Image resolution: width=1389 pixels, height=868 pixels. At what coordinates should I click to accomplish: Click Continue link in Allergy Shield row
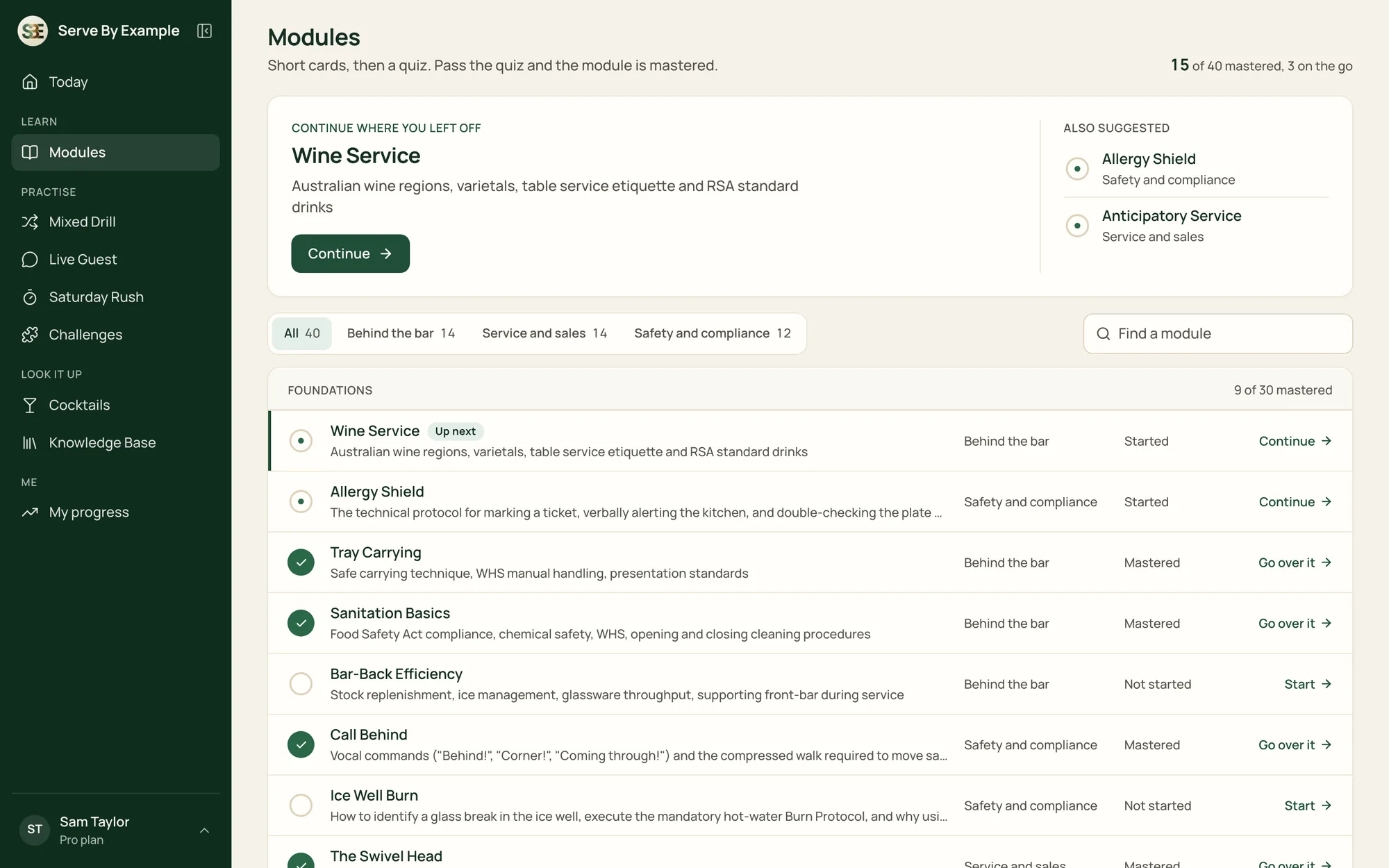[x=1295, y=501]
